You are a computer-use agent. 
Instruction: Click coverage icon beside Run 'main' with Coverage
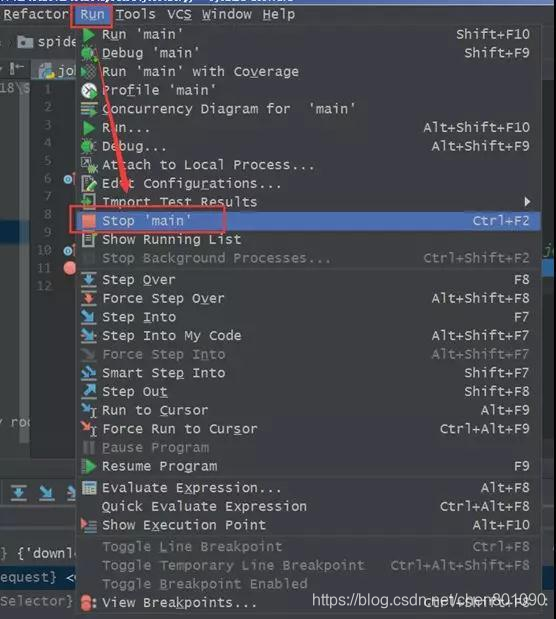click(x=89, y=72)
